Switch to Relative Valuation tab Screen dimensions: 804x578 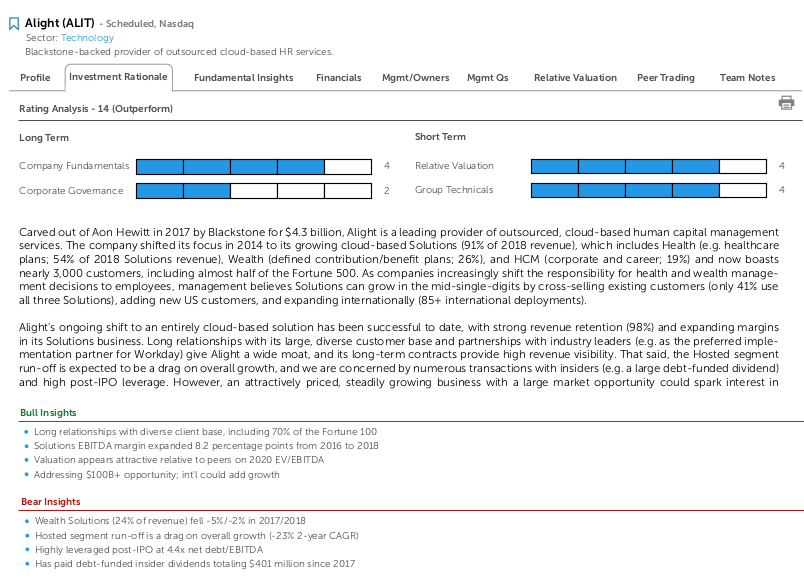pos(575,77)
